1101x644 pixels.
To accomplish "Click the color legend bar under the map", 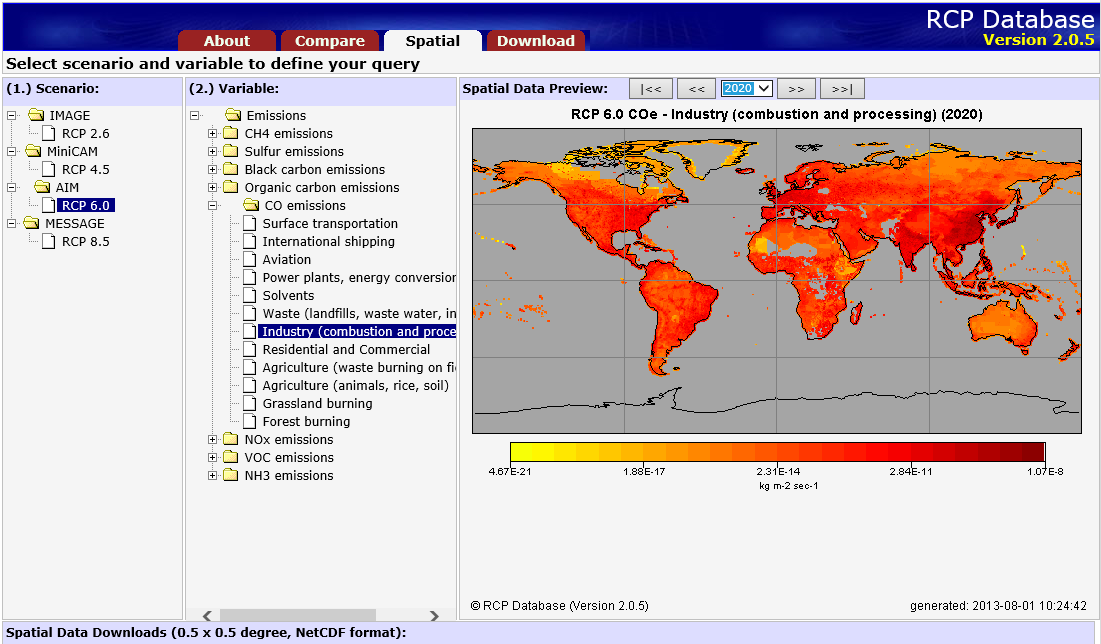I will tap(776, 452).
